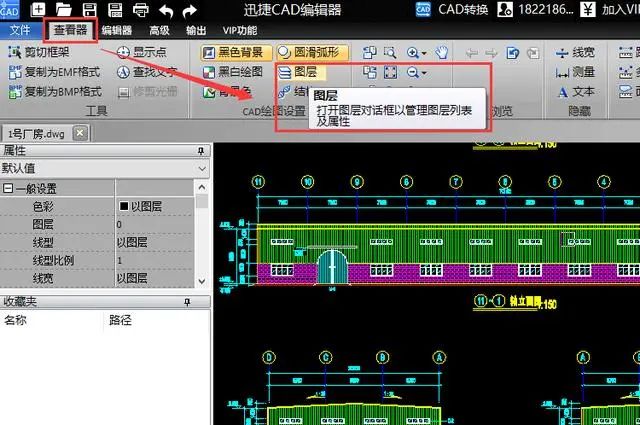
Task: Toggle 黑色背景 mode
Action: (x=236, y=52)
